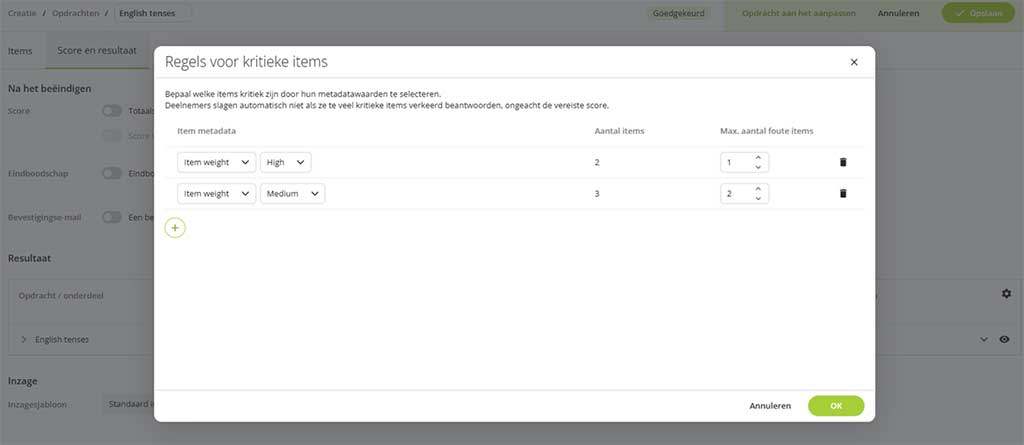Click max wrong items field showing 2
The width and height of the screenshot is (1024, 445).
744,193
